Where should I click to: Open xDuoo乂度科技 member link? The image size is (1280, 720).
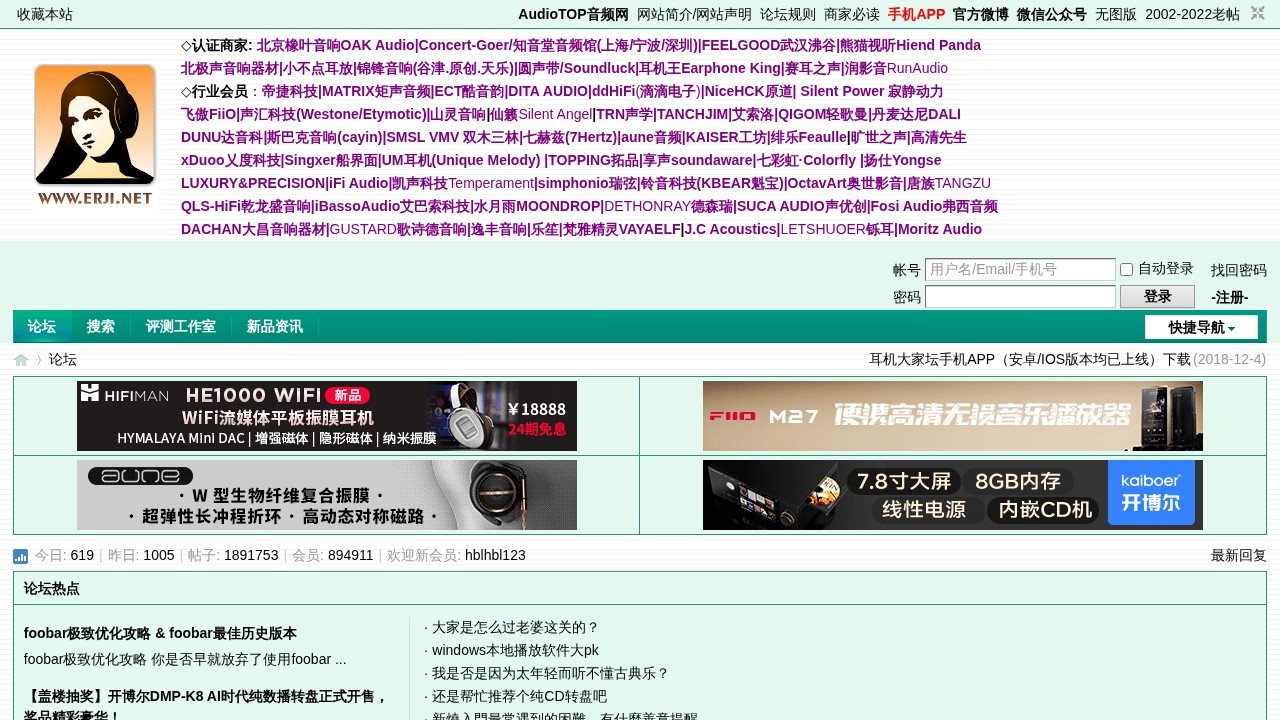point(231,160)
